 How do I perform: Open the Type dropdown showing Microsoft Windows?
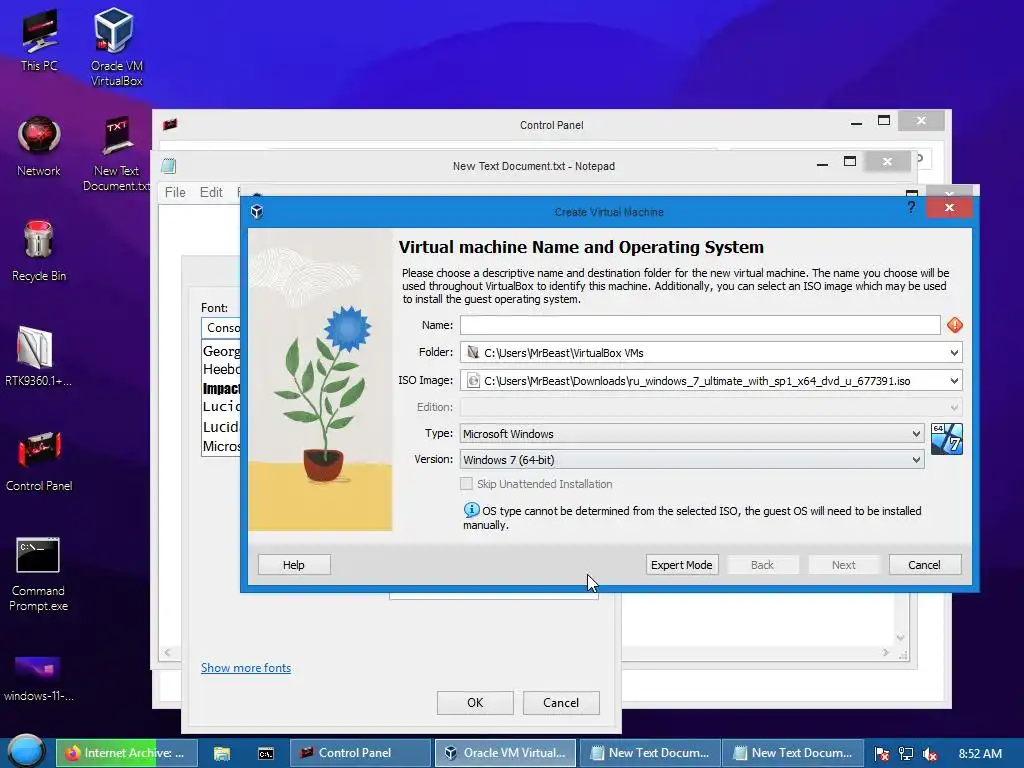pyautogui.click(x=692, y=434)
